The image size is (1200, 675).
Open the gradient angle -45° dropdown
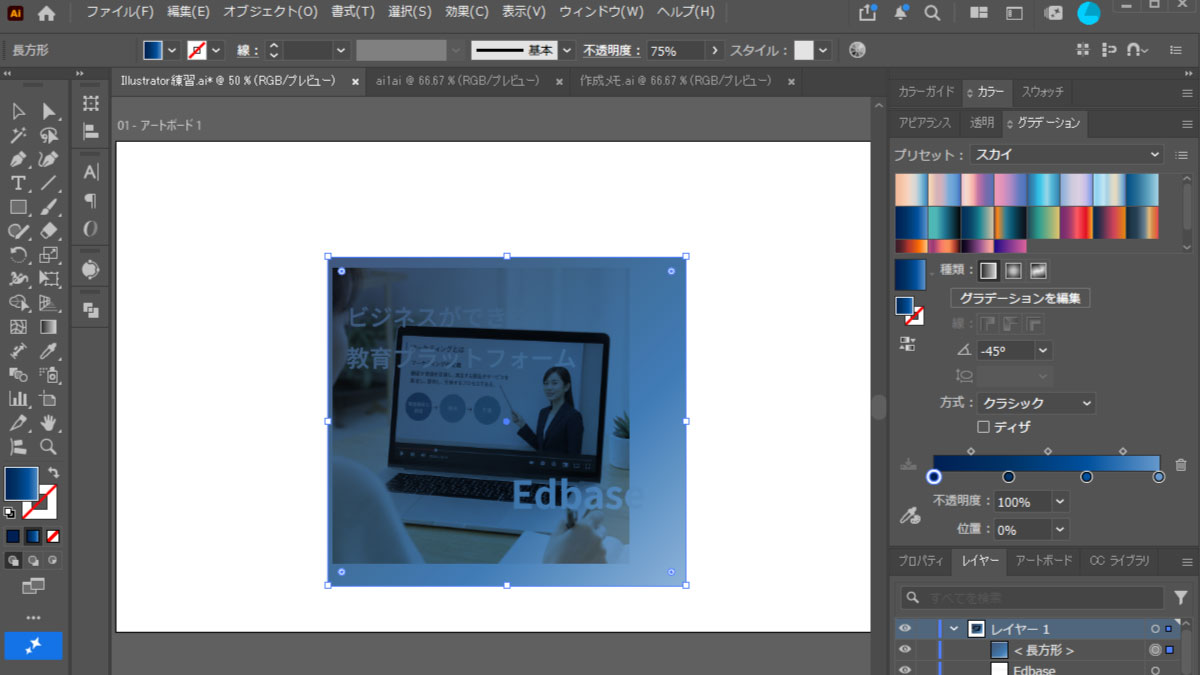[x=1043, y=351]
